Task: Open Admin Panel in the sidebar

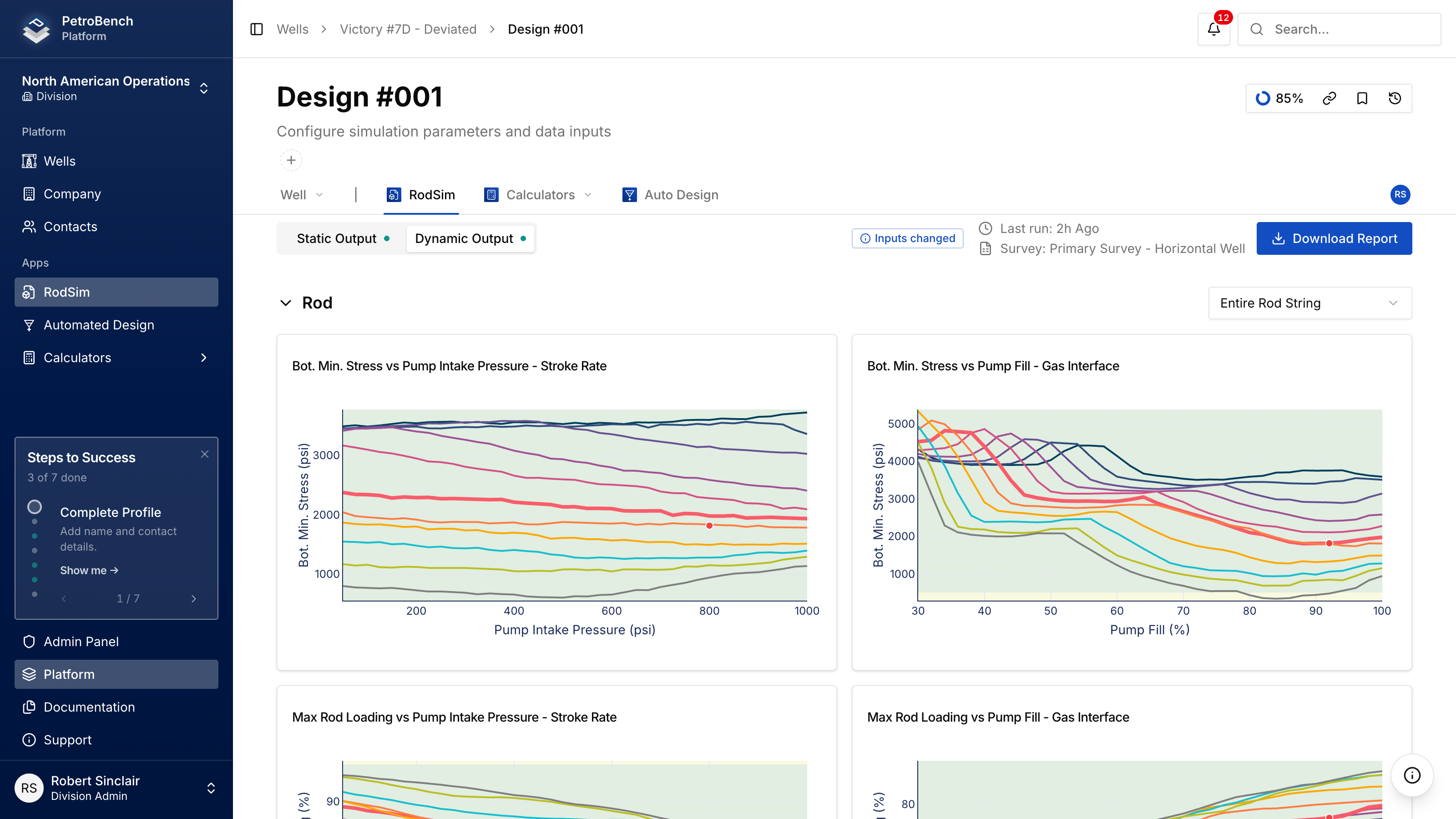Action: coord(116,642)
